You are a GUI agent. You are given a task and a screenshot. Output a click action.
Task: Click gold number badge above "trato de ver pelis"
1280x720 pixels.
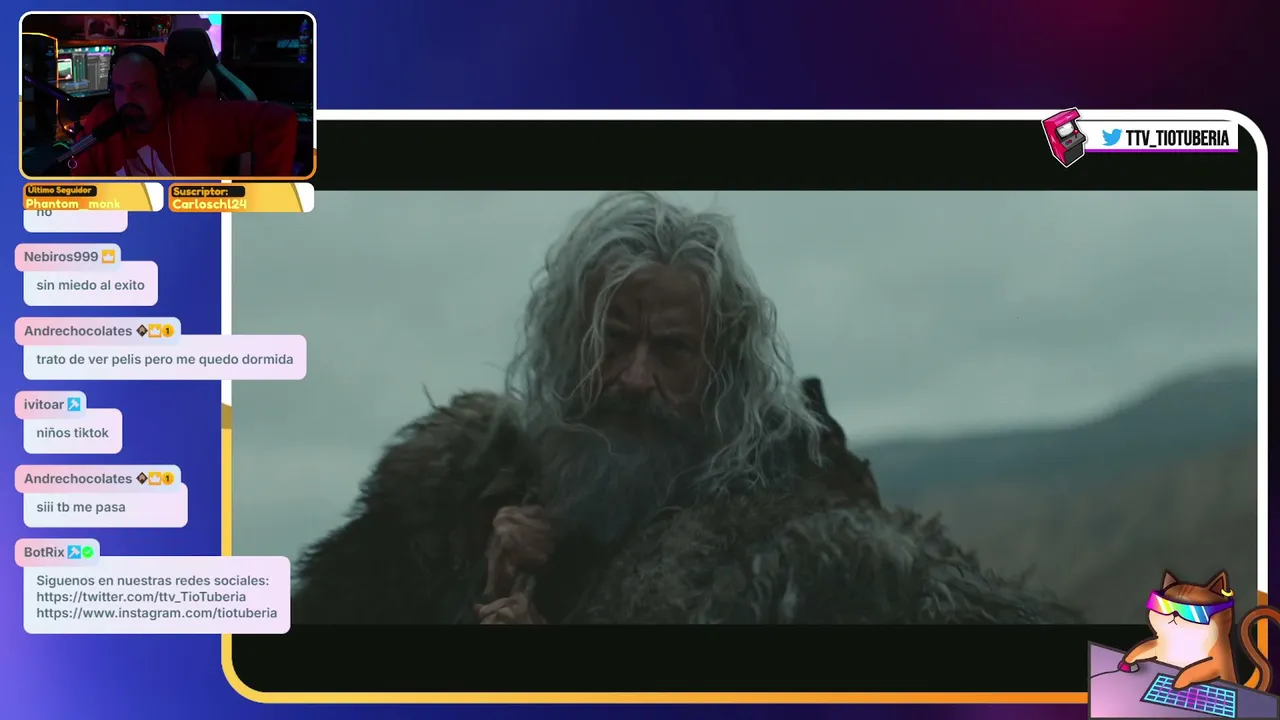tap(168, 331)
